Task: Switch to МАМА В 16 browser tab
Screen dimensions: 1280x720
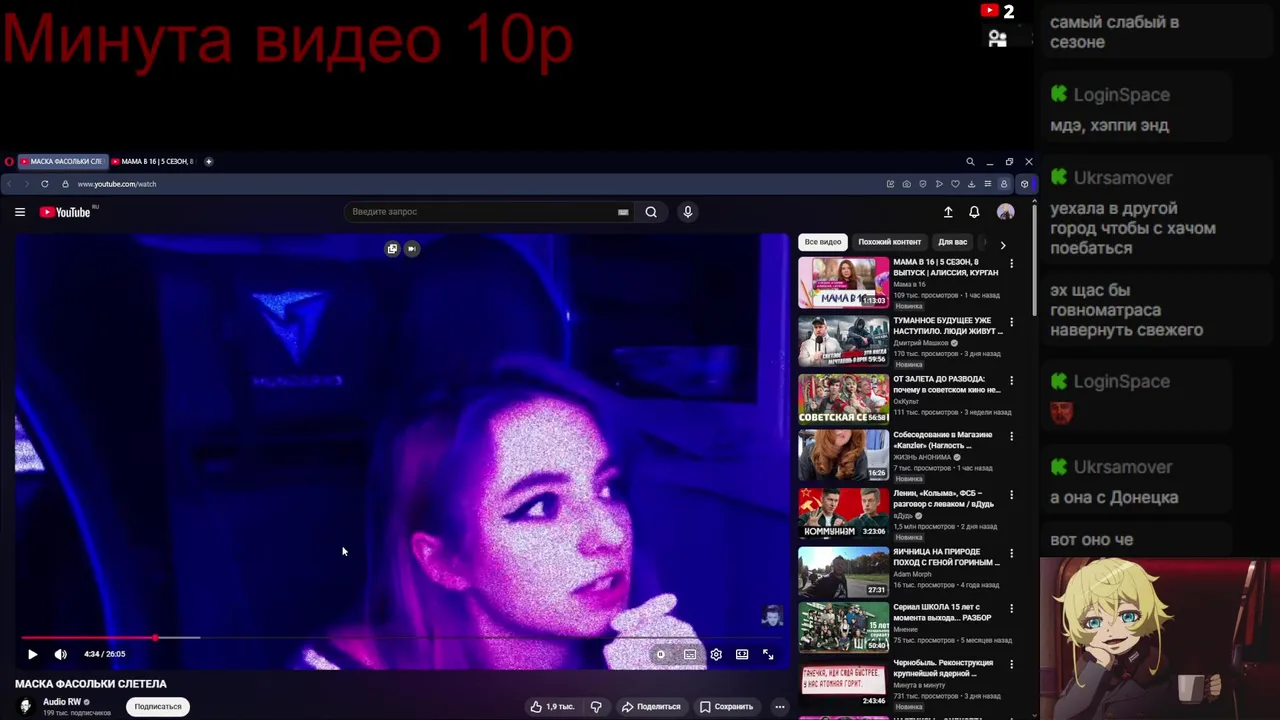Action: (x=153, y=161)
